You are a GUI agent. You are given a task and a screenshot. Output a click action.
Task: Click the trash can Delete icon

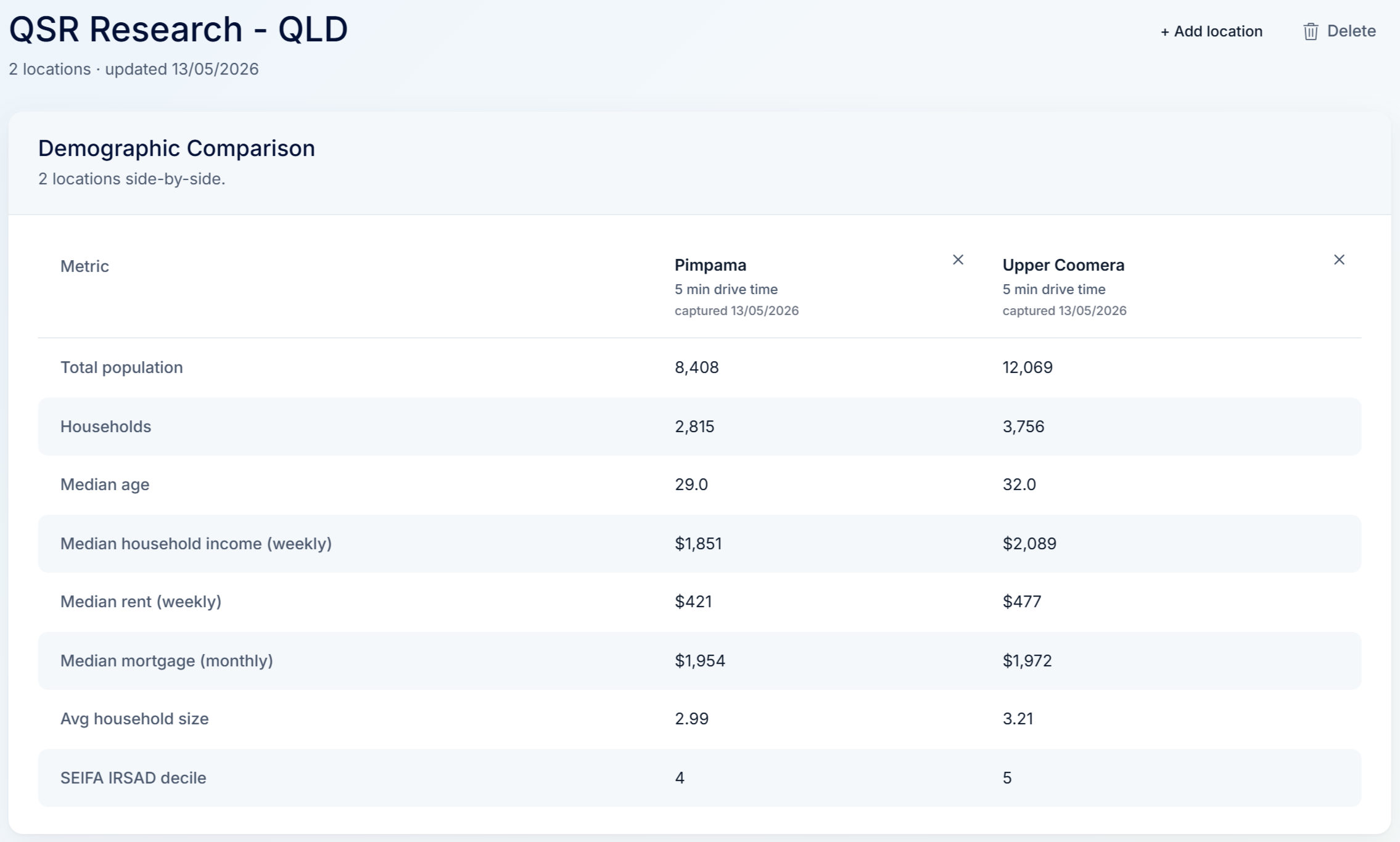(1311, 31)
